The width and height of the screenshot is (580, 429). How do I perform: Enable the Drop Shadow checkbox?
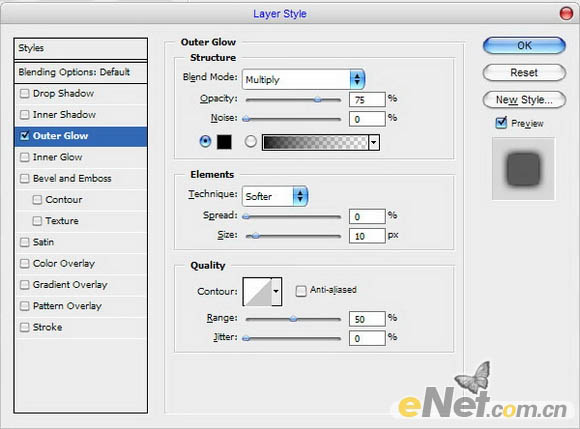coord(24,93)
